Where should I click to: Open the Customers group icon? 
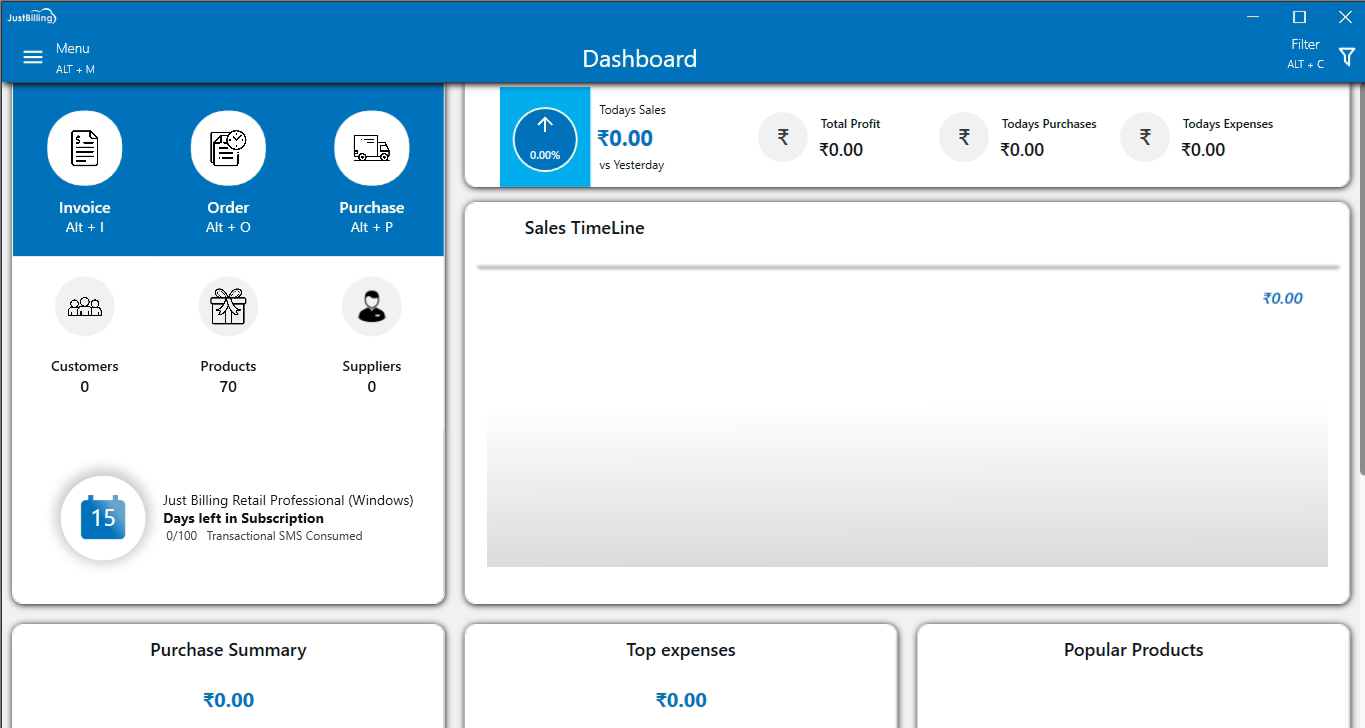85,306
